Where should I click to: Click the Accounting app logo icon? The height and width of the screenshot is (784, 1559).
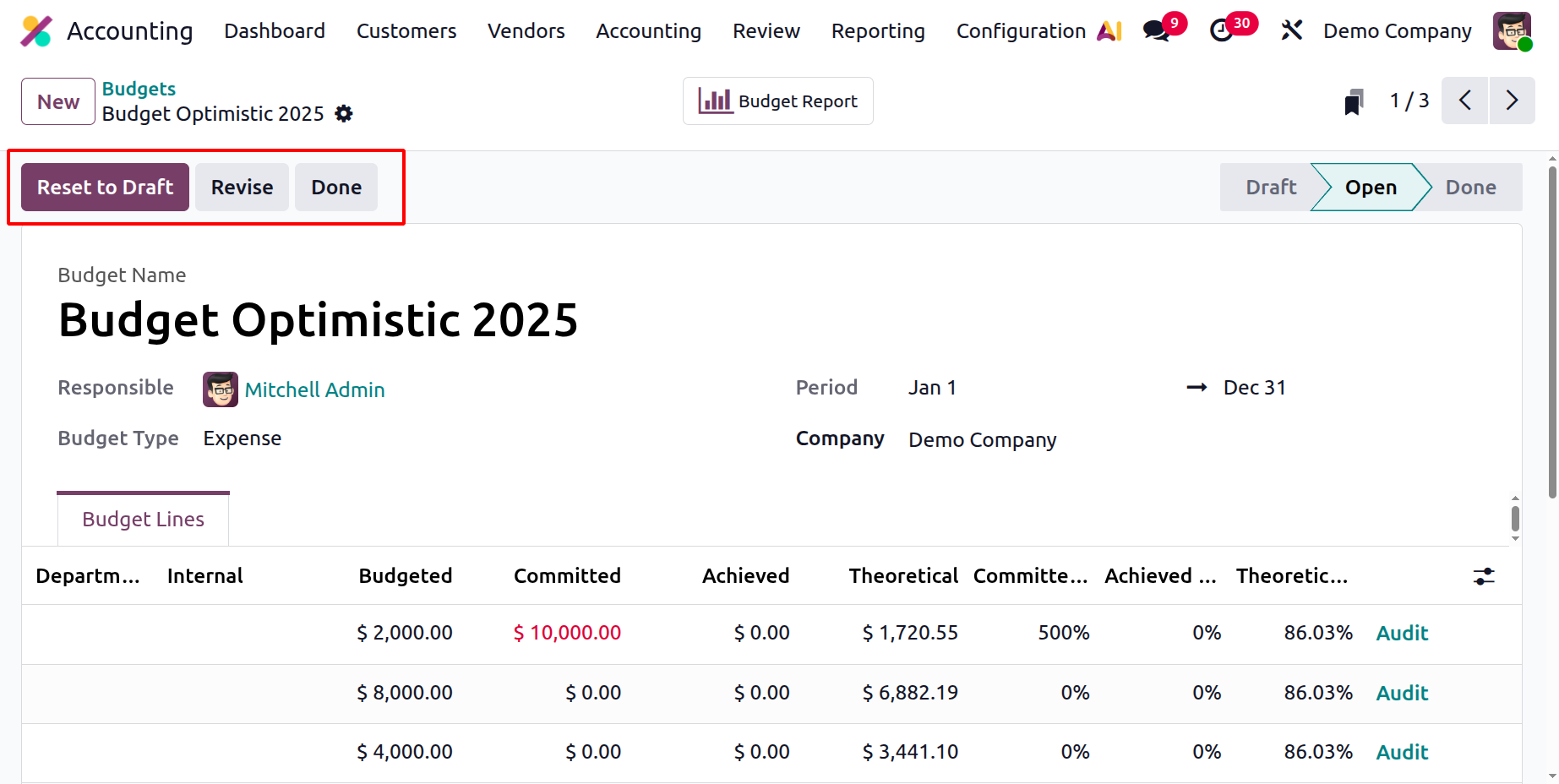coord(36,31)
